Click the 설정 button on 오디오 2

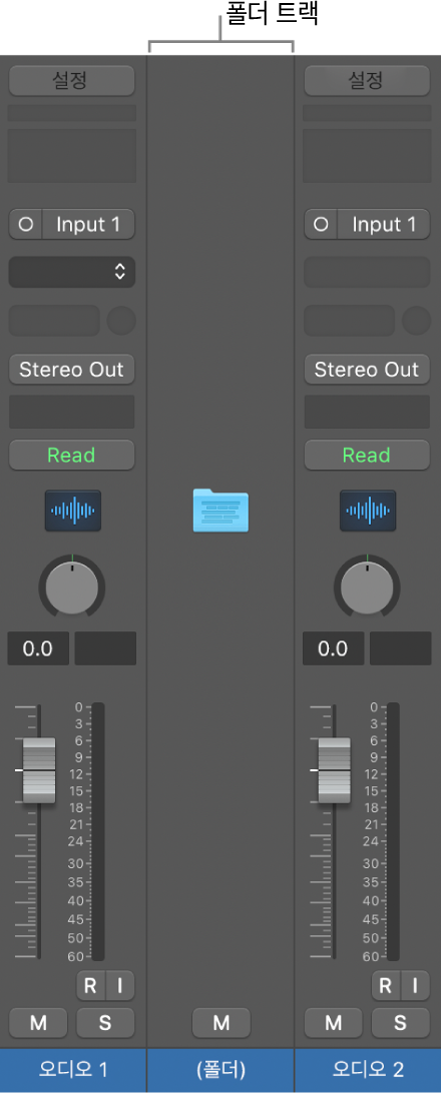[x=367, y=80]
